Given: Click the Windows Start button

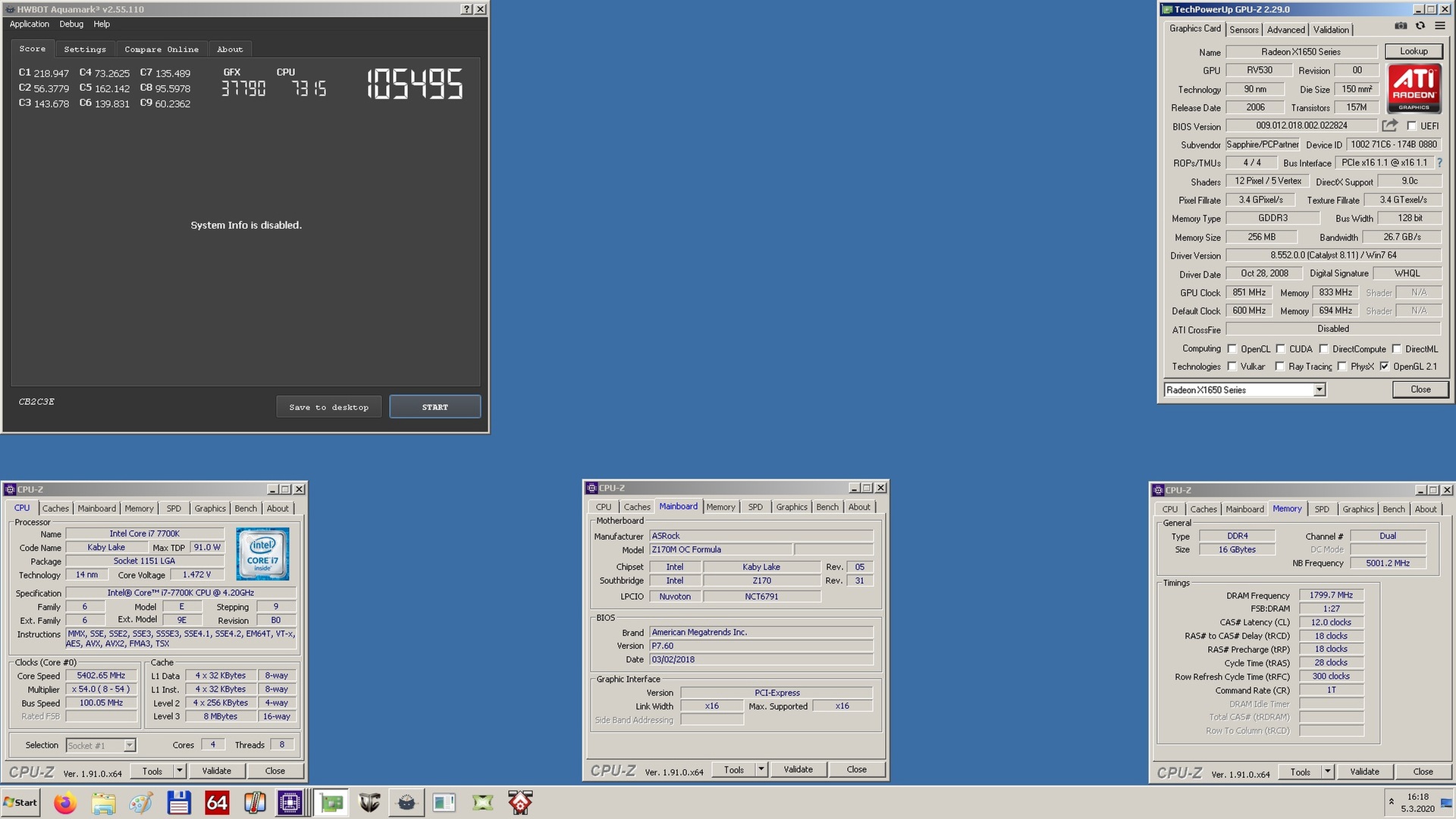Looking at the screenshot, I should [20, 802].
